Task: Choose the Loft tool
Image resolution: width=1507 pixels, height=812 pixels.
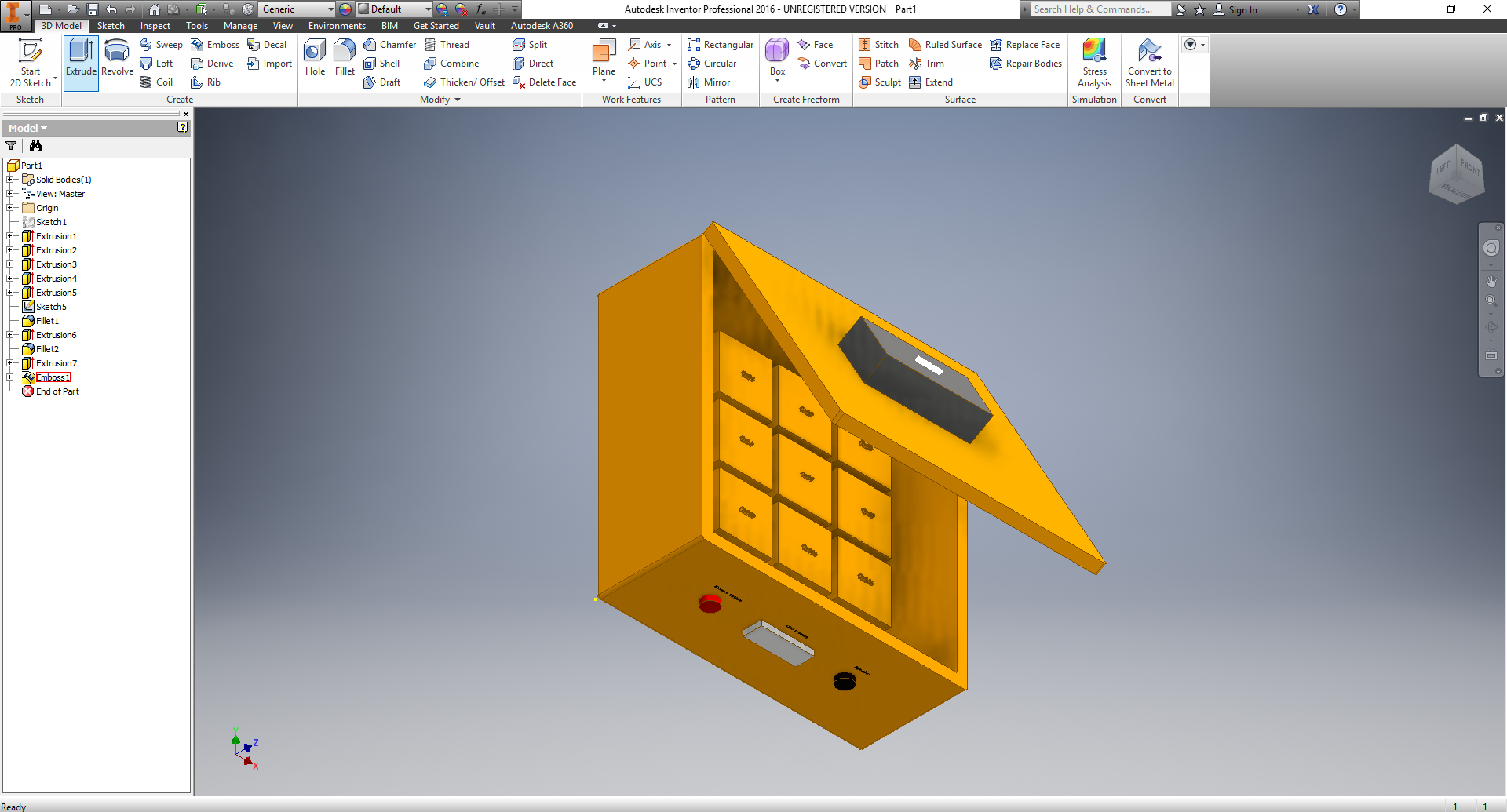Action: point(156,64)
